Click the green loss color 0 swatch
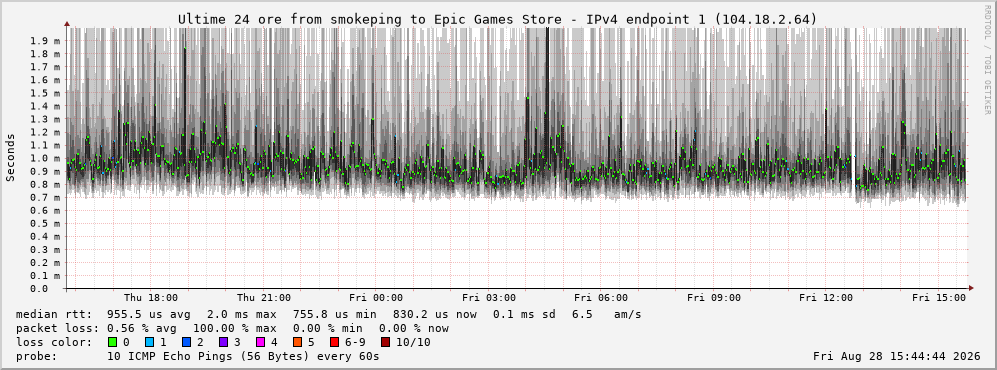997x370 pixels. (113, 342)
